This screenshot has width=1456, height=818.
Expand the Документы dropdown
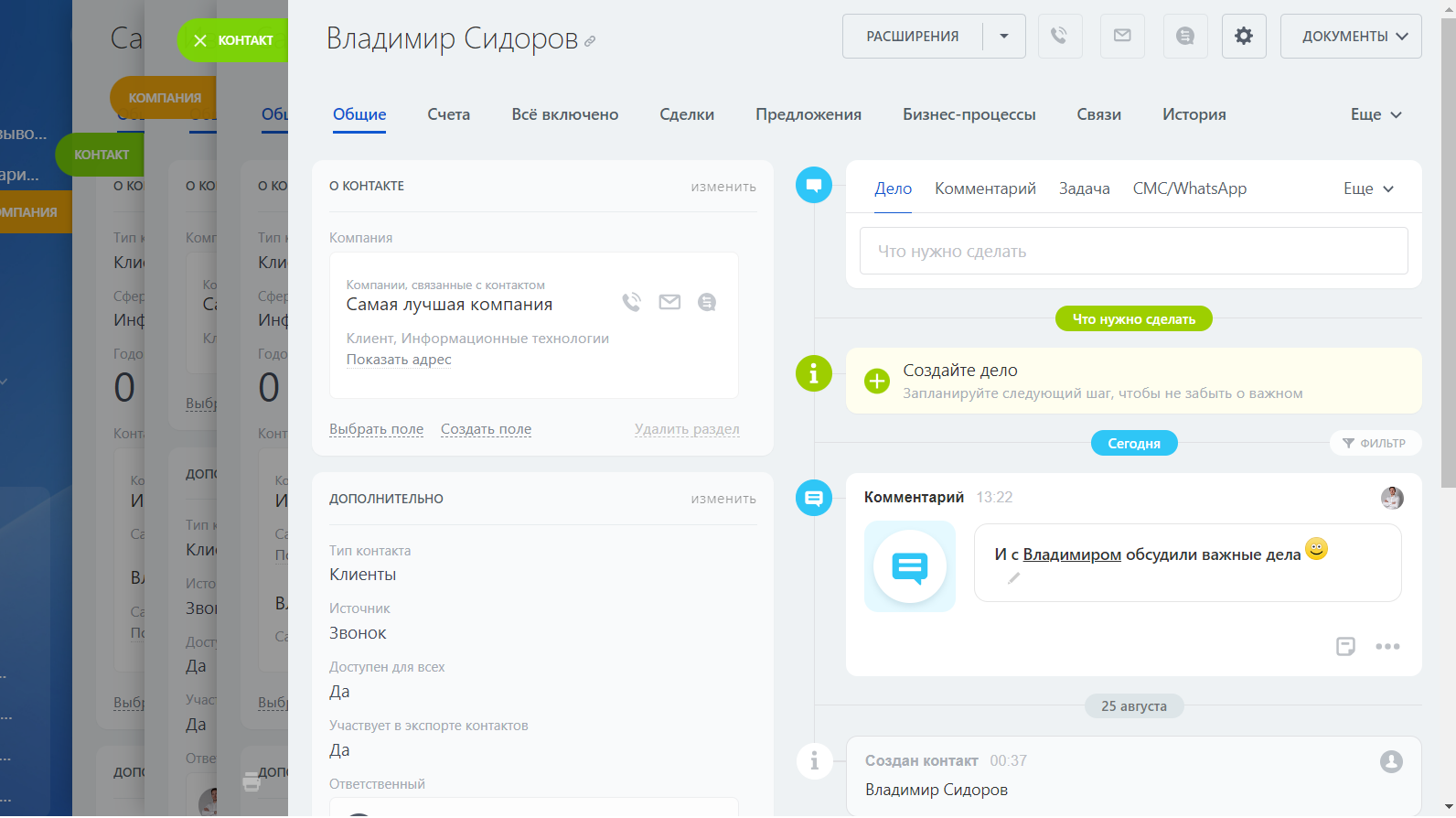1351,37
